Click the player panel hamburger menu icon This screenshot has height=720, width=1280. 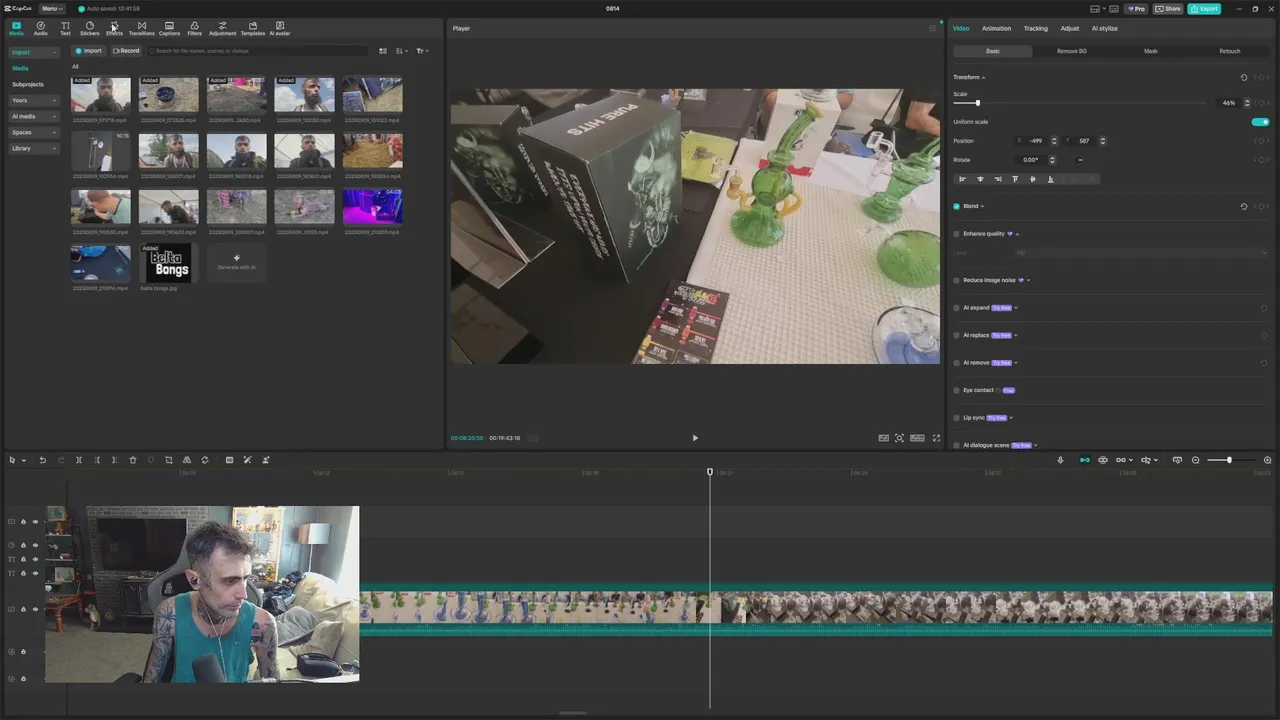(932, 28)
